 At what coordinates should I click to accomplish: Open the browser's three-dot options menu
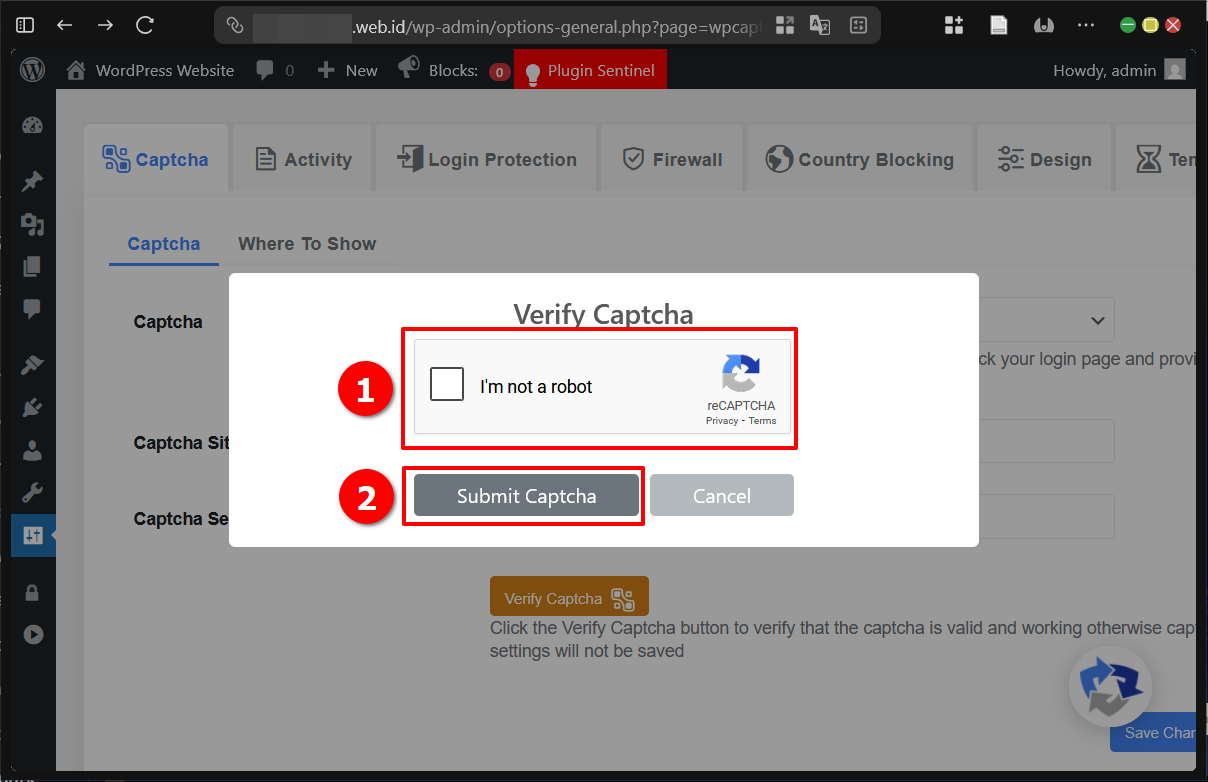click(1086, 24)
